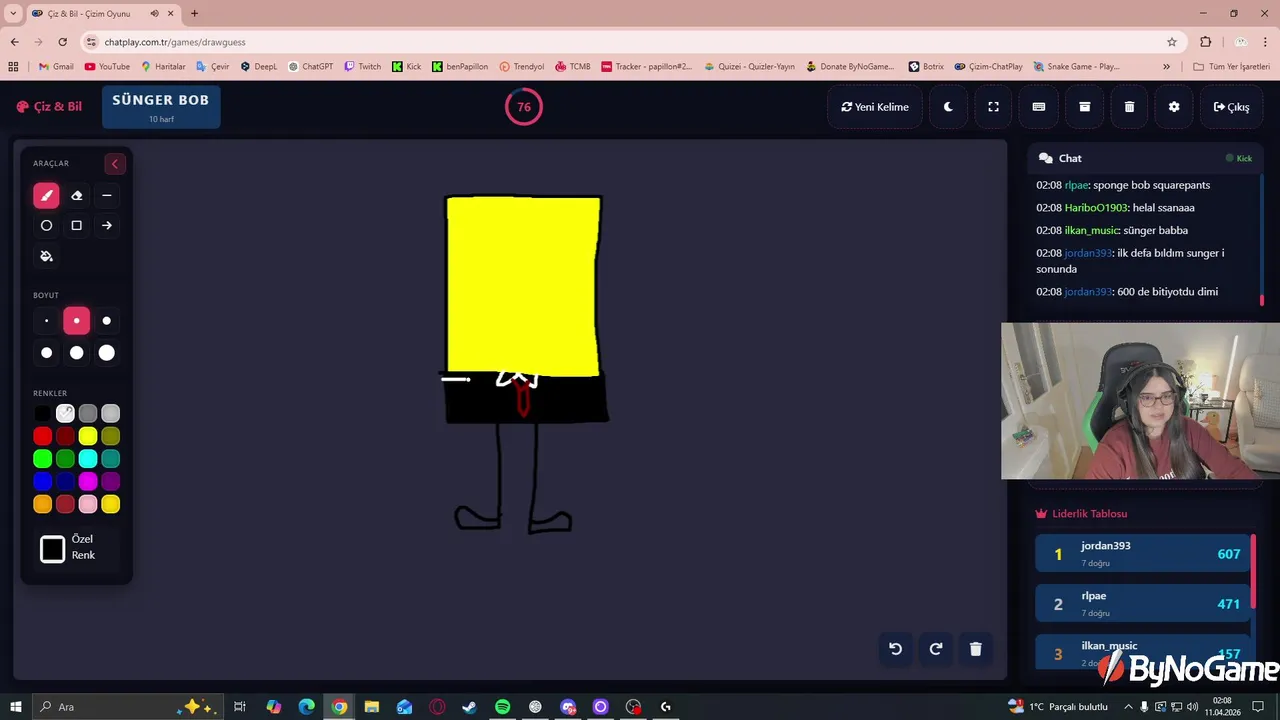Viewport: 1280px width, 720px height.
Task: Open the keyboard icon button
Action: point(1039,107)
